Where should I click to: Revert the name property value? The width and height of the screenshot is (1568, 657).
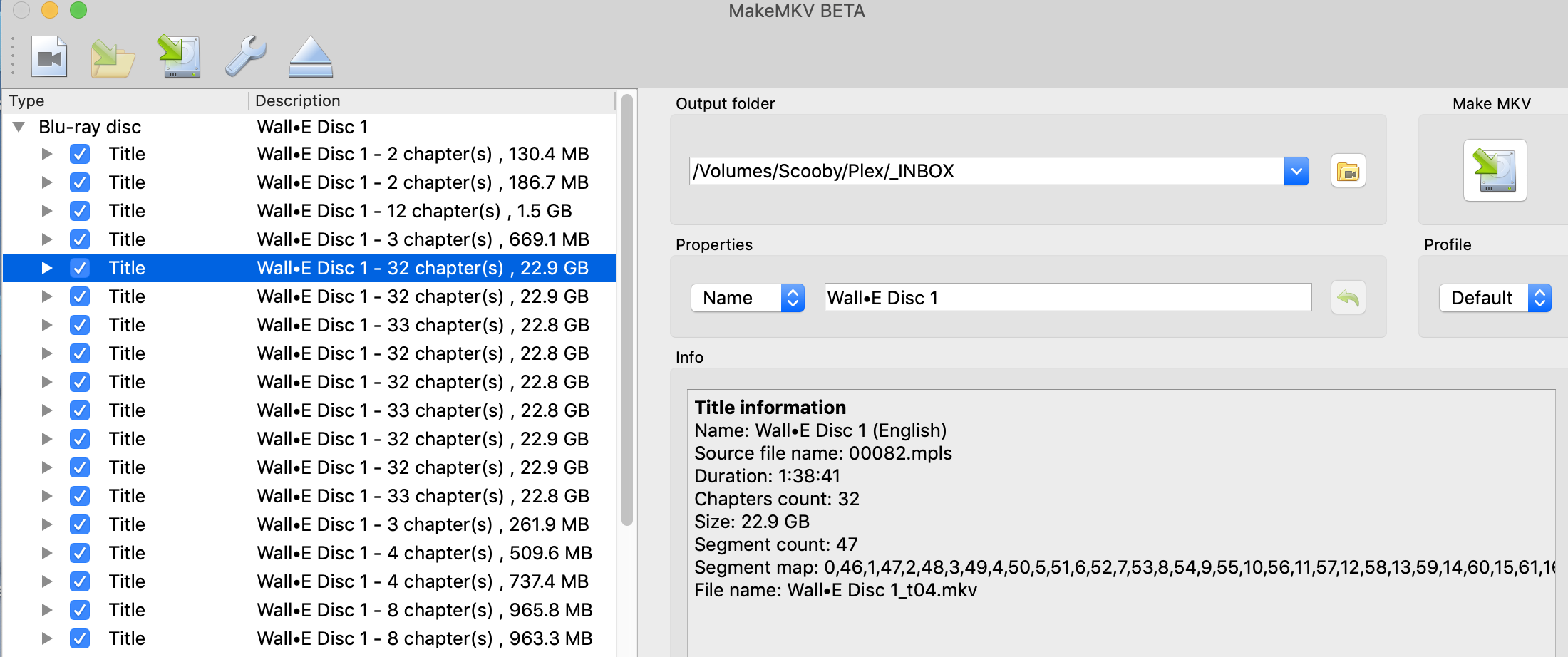(x=1348, y=298)
